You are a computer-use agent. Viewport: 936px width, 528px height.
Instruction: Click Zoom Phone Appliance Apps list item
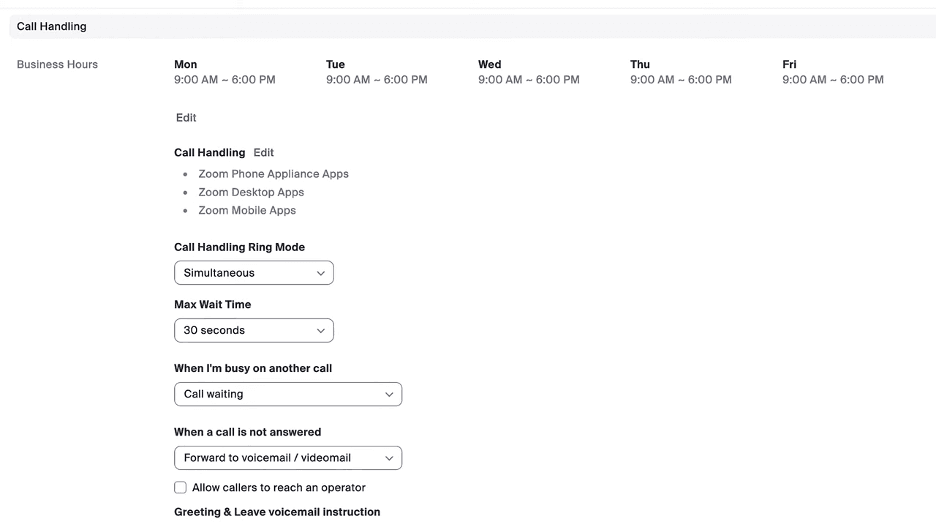(273, 174)
